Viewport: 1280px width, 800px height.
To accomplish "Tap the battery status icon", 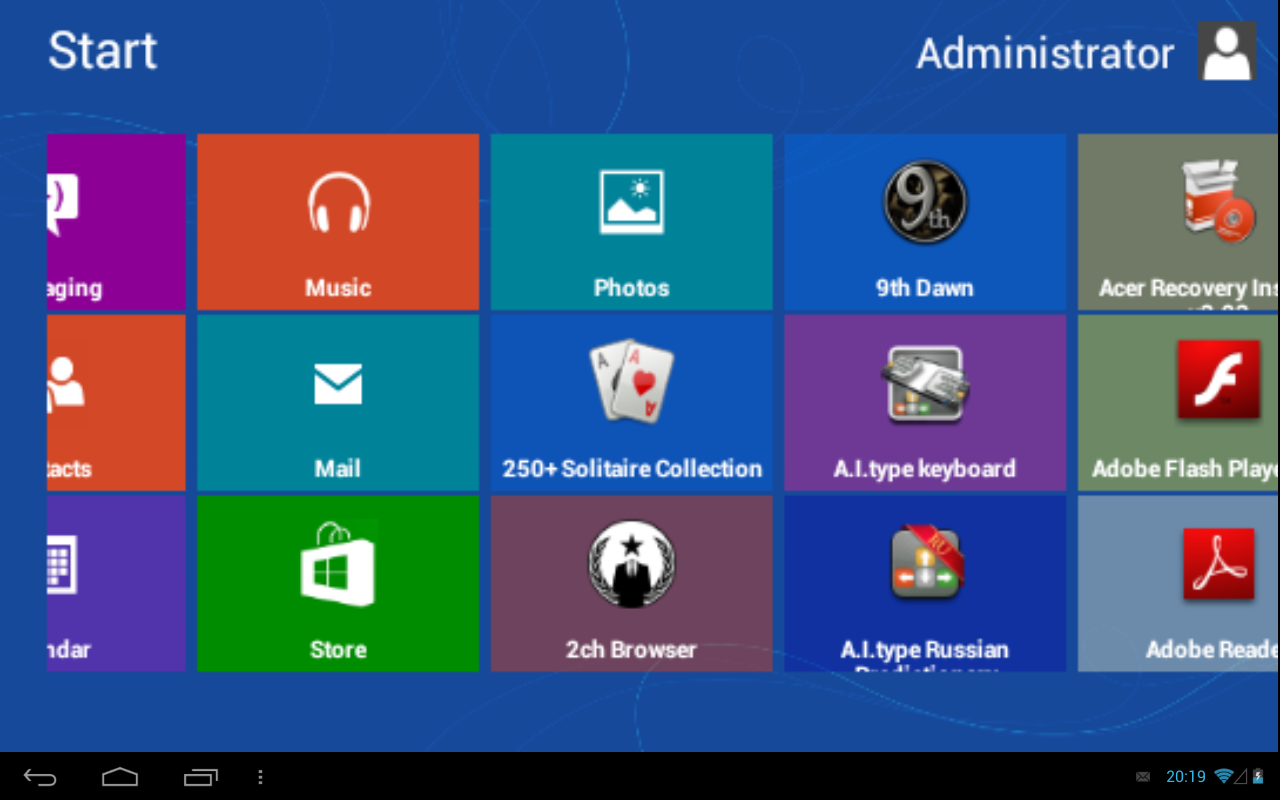I will point(1258,776).
